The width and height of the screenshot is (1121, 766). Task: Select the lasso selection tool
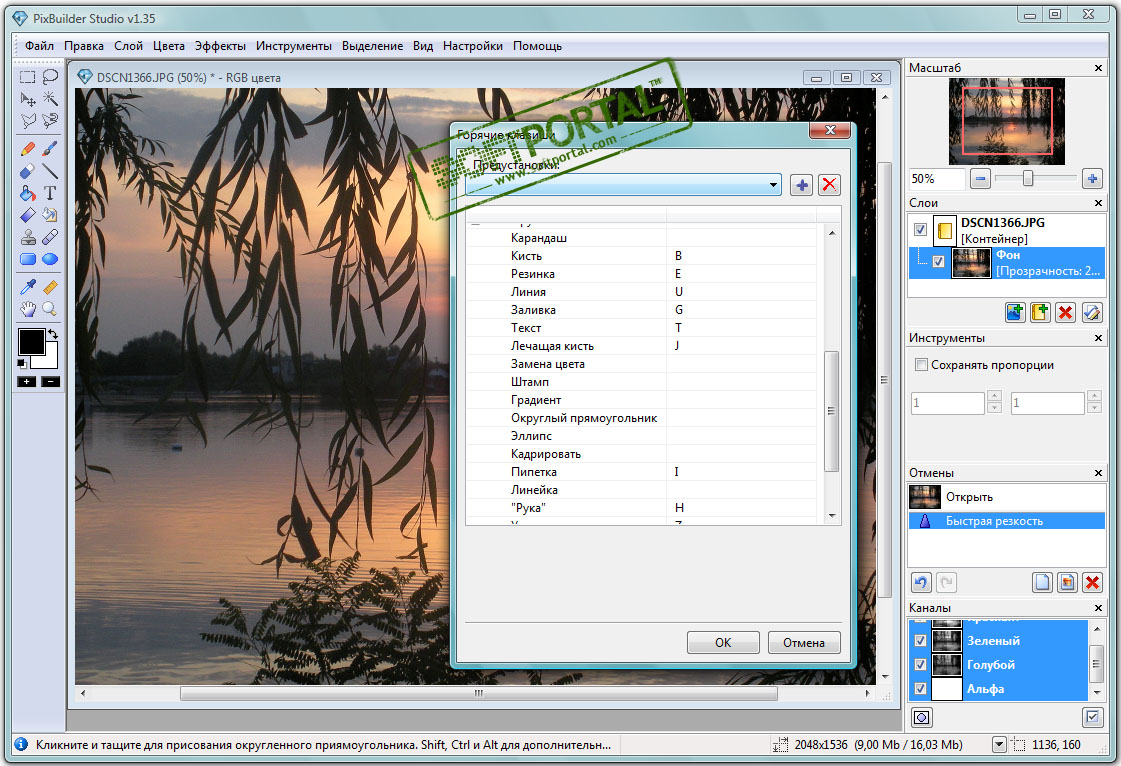[50, 77]
